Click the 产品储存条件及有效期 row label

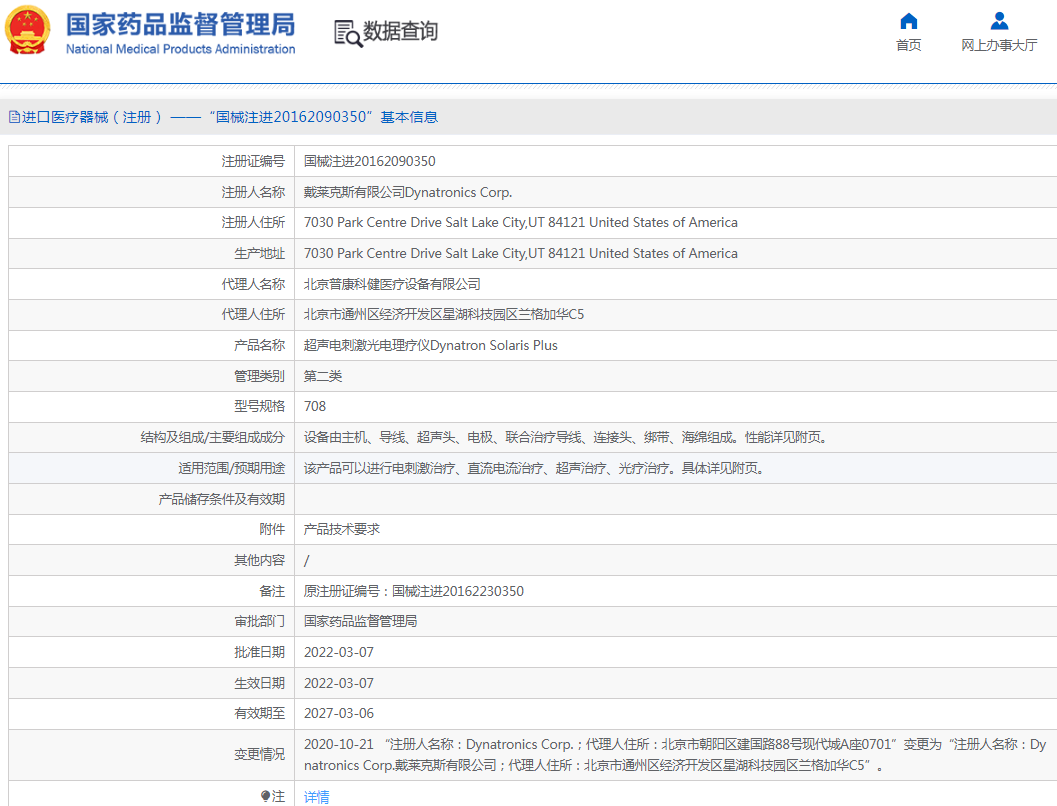point(222,499)
